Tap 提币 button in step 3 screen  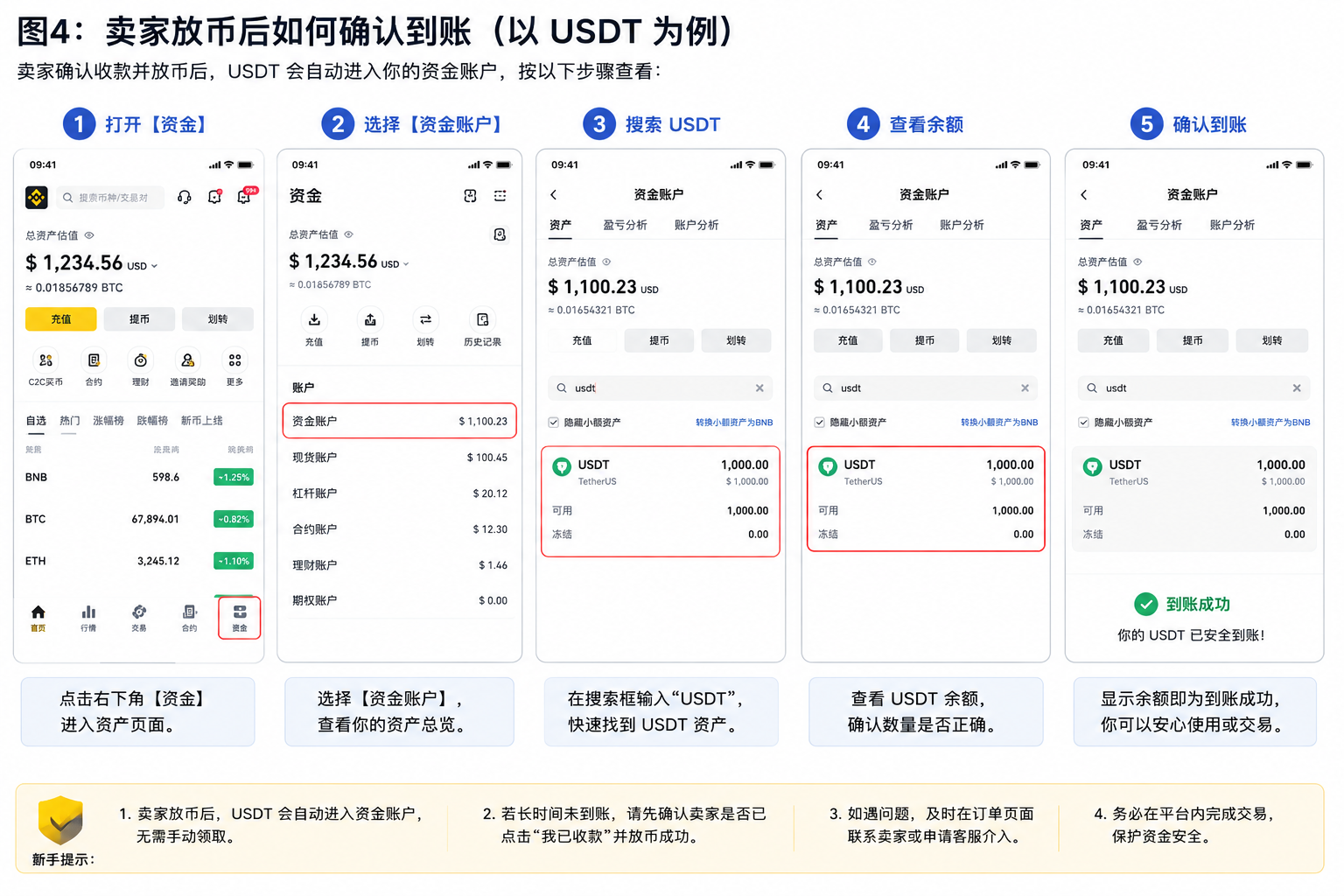(659, 340)
